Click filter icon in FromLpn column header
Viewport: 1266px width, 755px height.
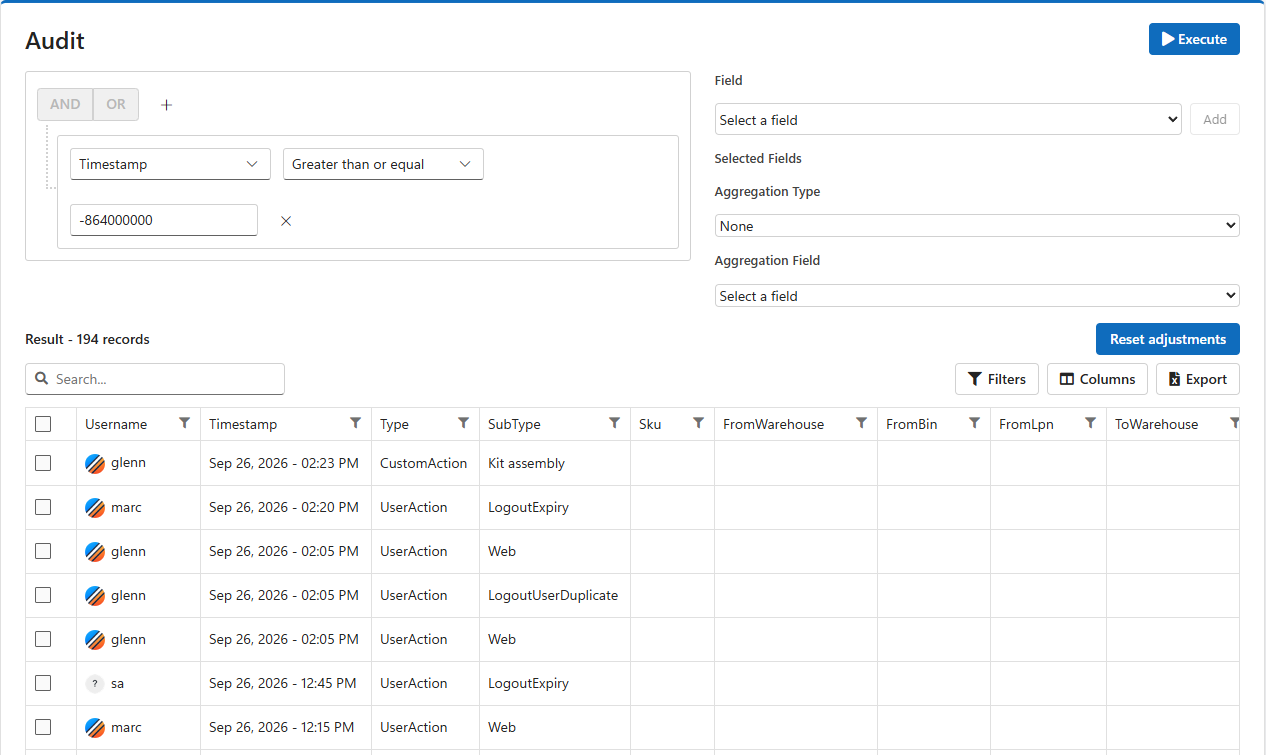(1090, 423)
